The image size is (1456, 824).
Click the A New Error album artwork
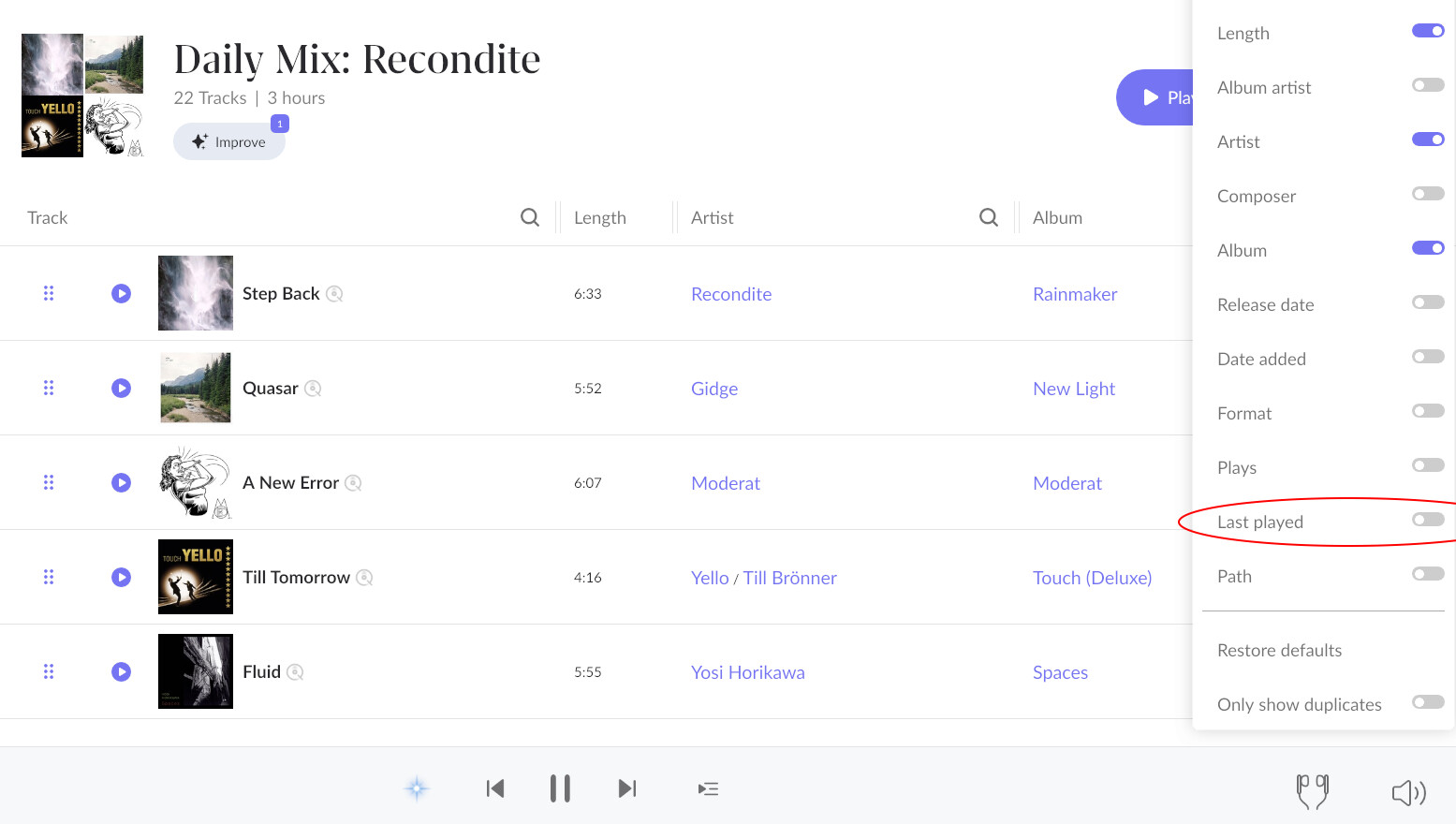196,482
